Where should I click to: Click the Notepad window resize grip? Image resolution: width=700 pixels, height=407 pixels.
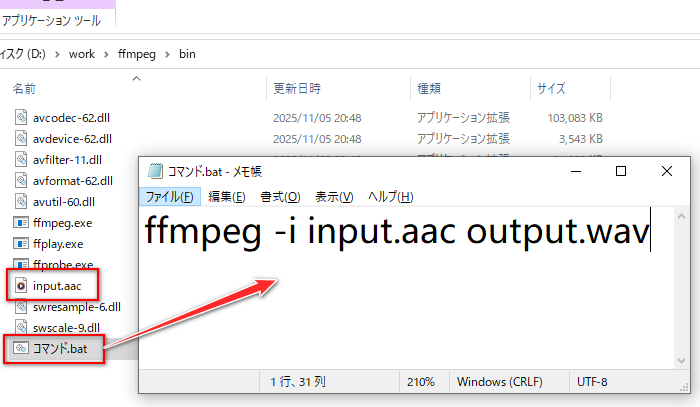tap(684, 387)
